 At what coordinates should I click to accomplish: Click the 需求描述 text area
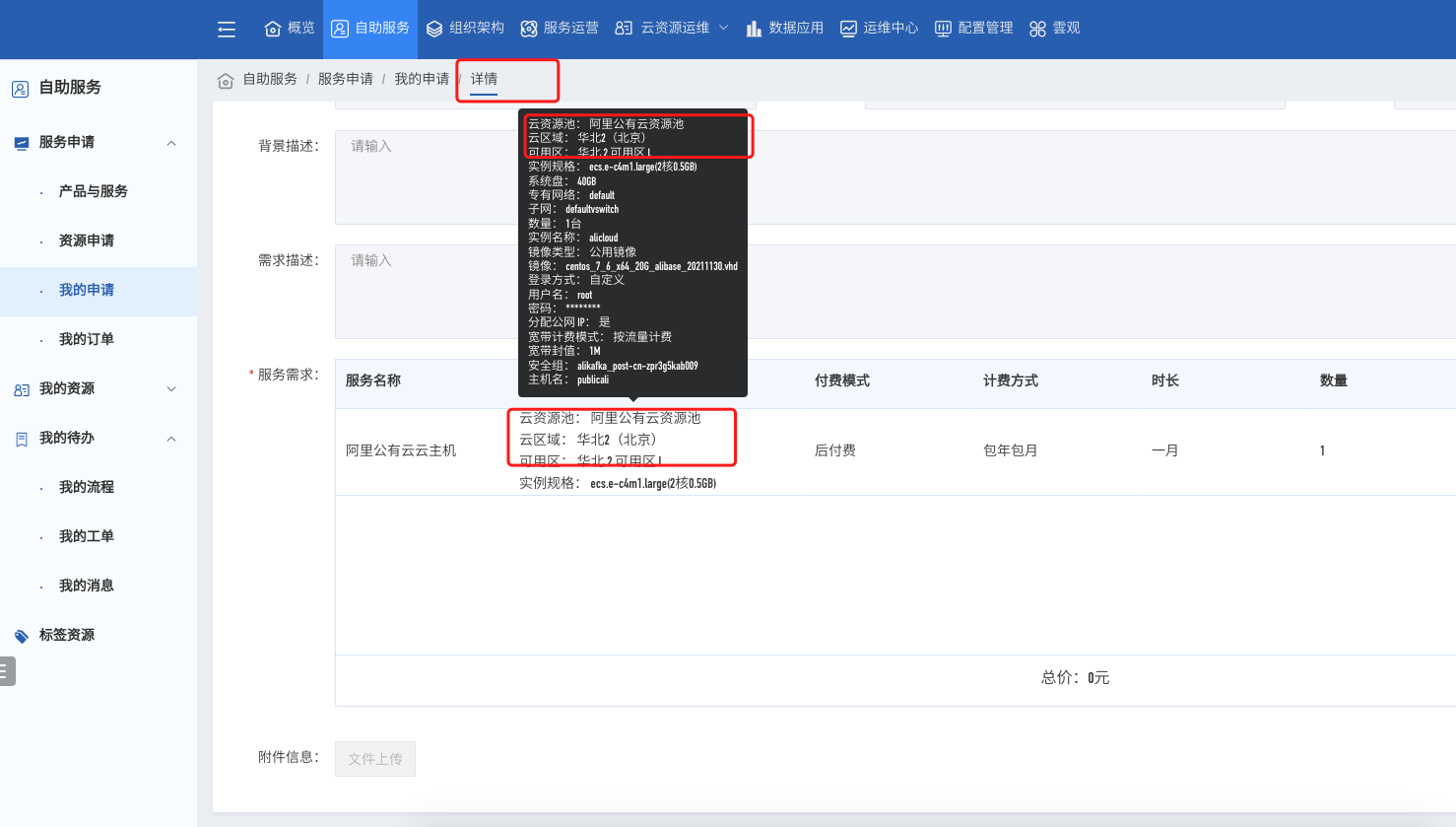point(895,292)
